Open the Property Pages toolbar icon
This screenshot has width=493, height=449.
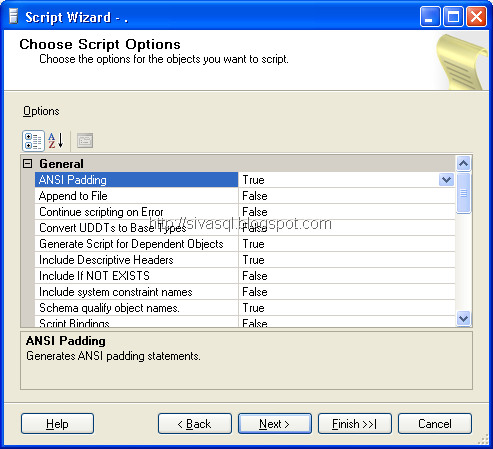(85, 141)
